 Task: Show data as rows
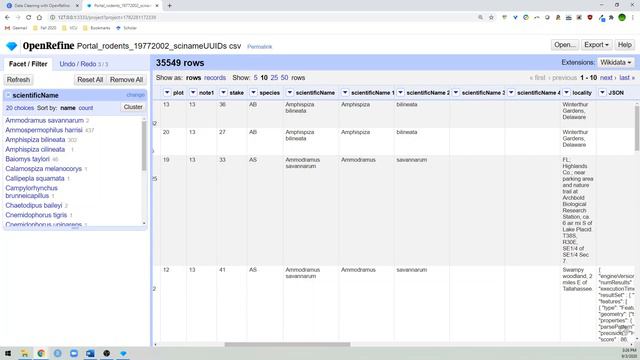(x=193, y=78)
